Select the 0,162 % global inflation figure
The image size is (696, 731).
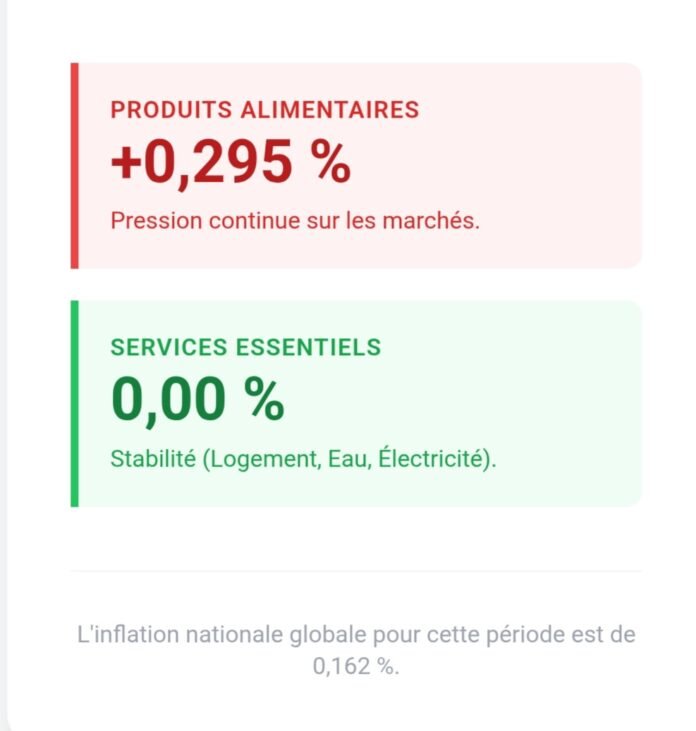(355, 667)
